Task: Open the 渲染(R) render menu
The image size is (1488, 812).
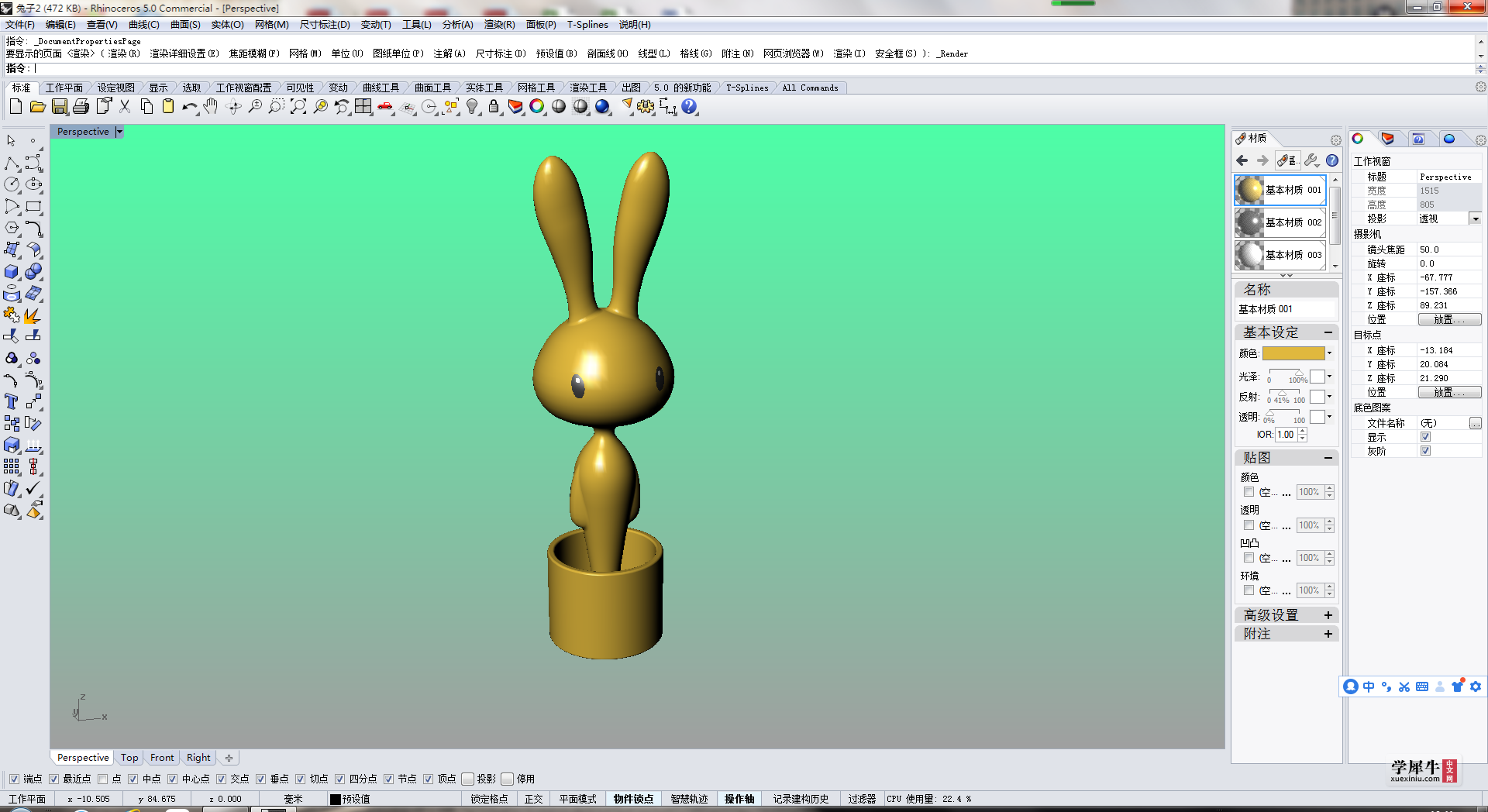Action: [499, 25]
